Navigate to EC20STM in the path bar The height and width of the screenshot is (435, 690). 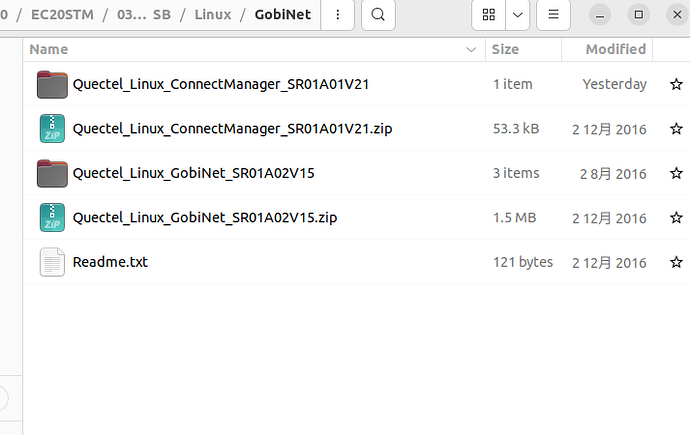[x=62, y=15]
